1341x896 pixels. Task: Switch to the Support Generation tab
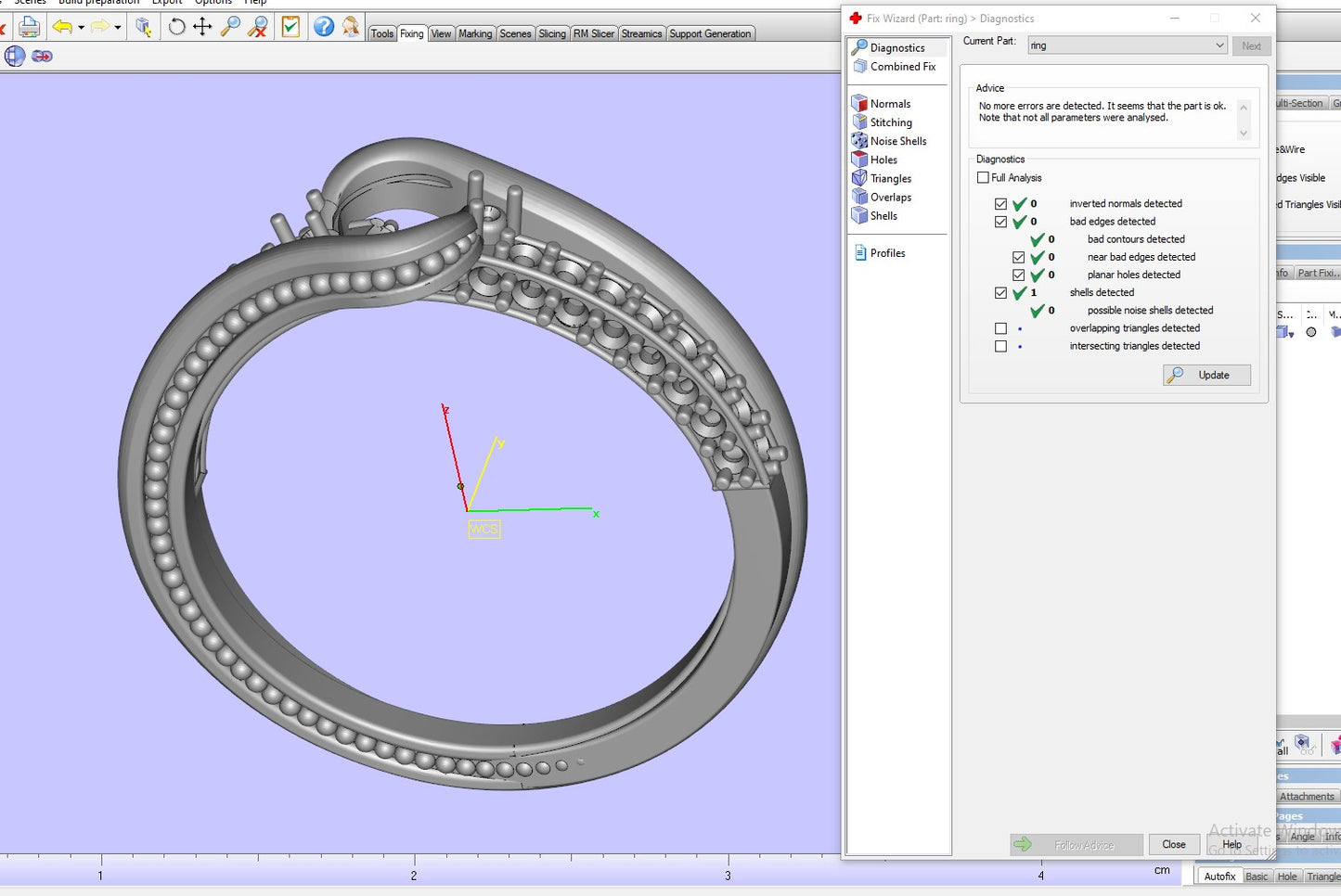(x=710, y=33)
